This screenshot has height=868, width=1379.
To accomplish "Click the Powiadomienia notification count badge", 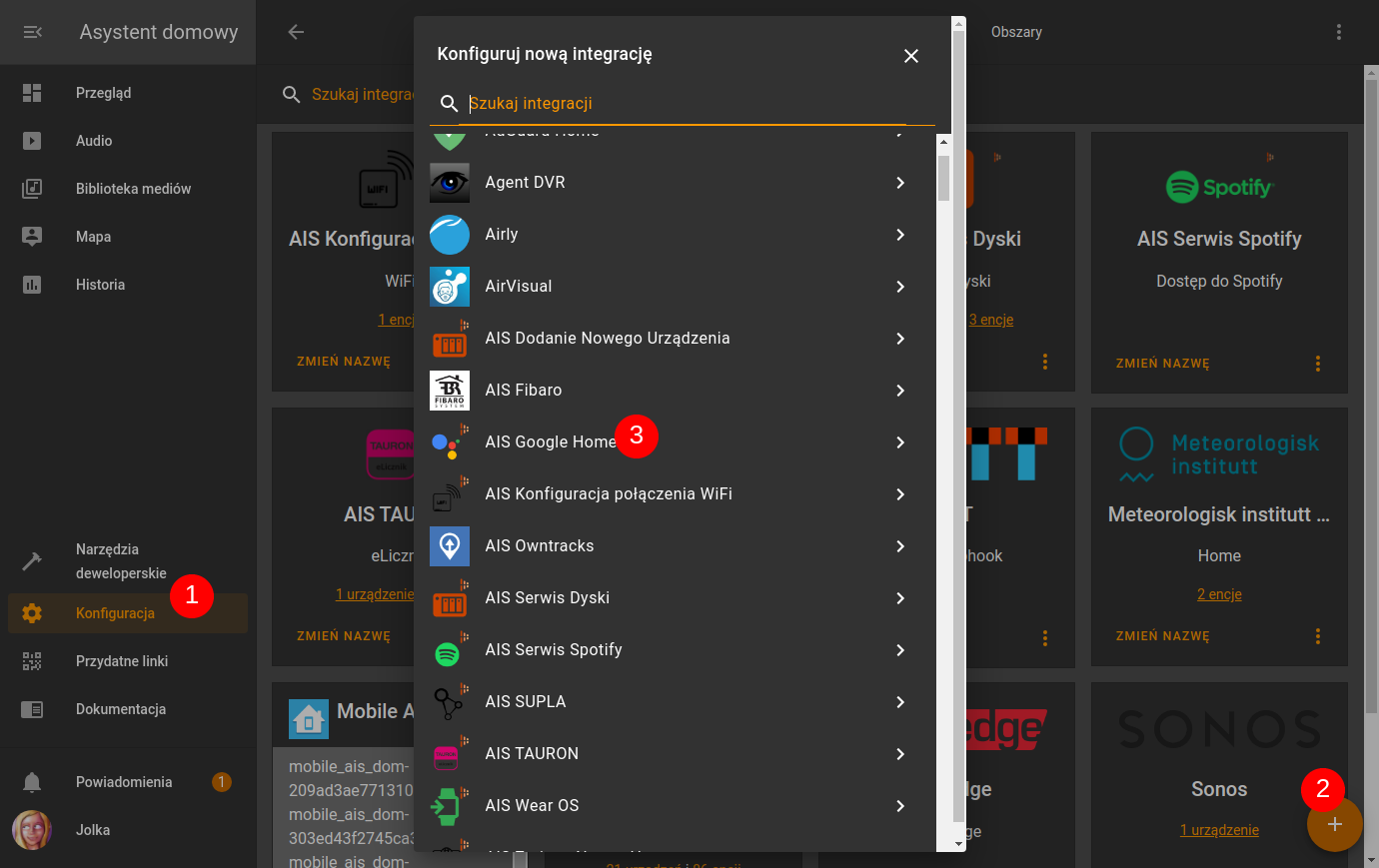I will coord(222,782).
